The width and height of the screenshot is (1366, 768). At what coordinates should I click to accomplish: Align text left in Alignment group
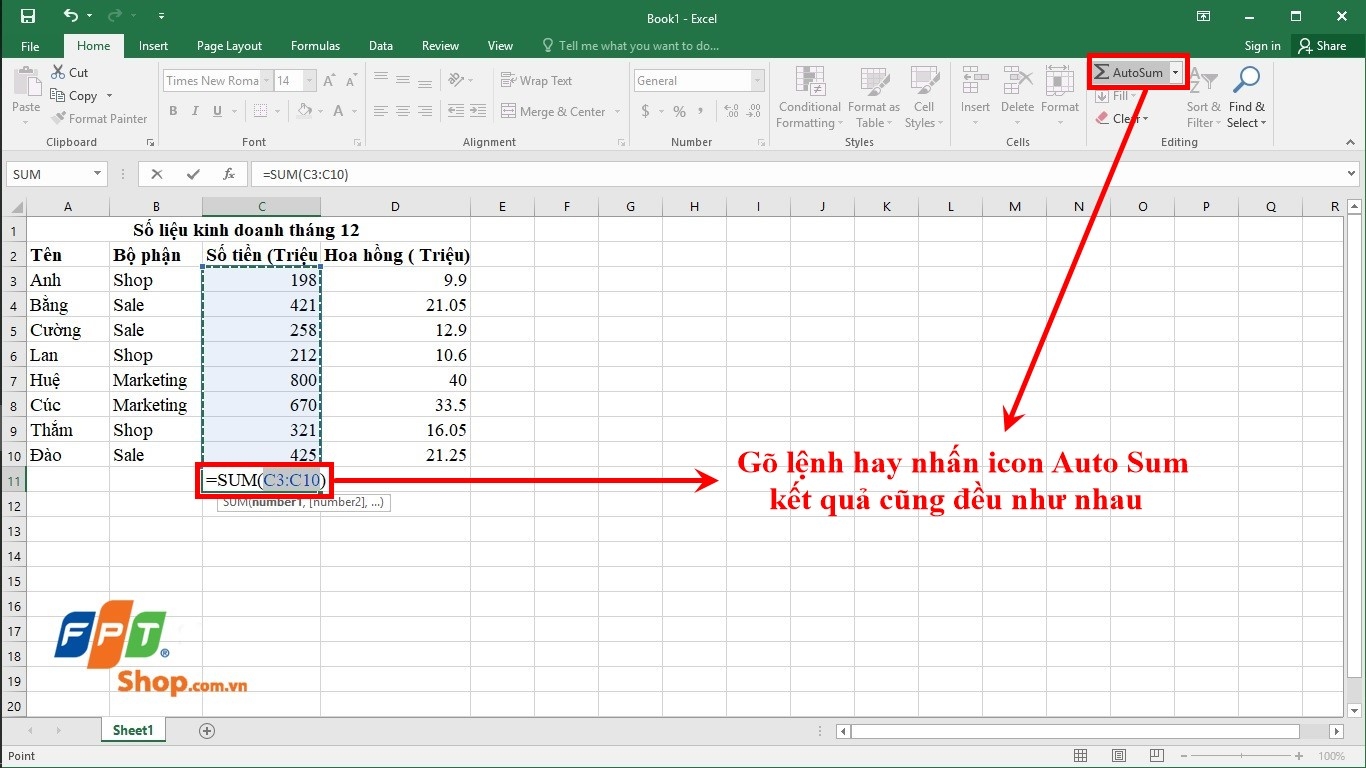pos(381,111)
